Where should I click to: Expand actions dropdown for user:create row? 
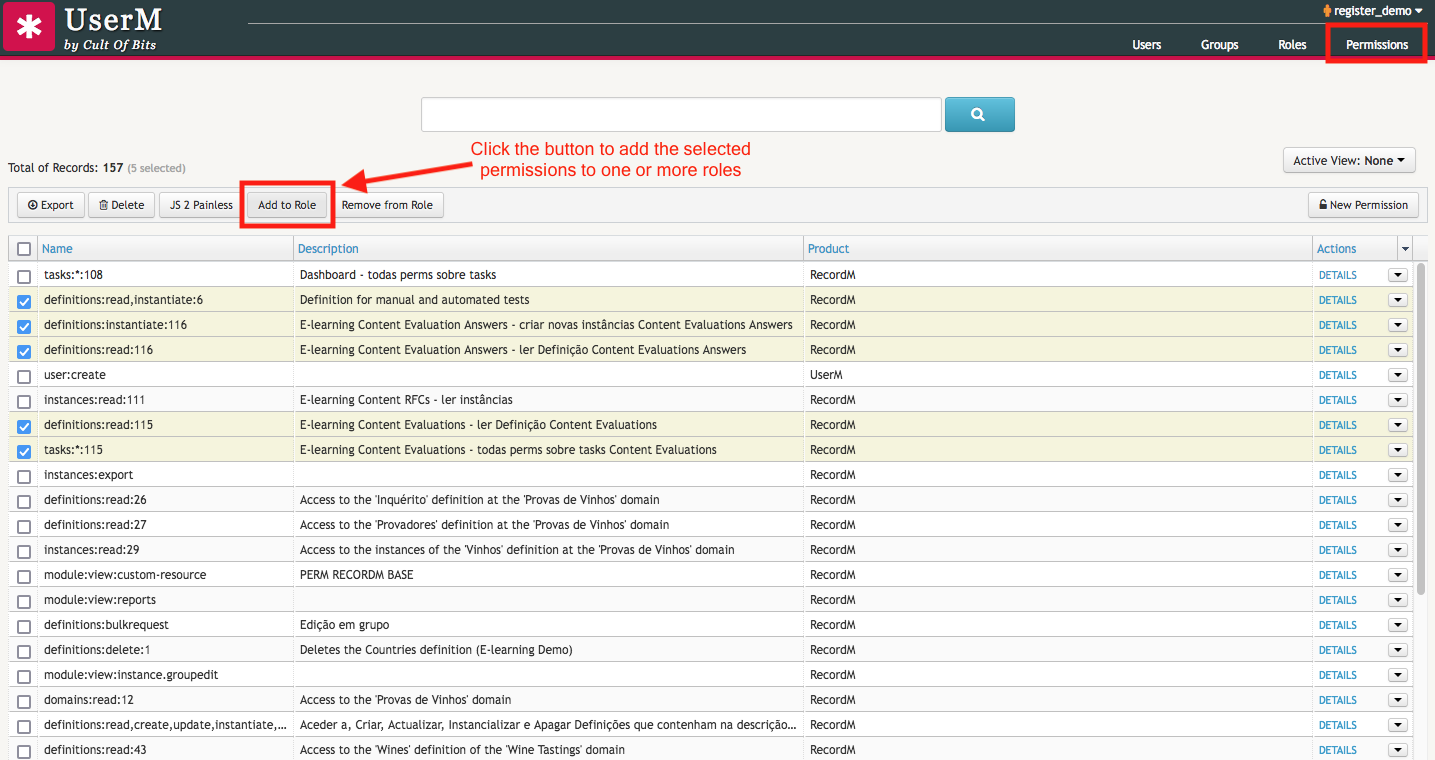tap(1398, 375)
